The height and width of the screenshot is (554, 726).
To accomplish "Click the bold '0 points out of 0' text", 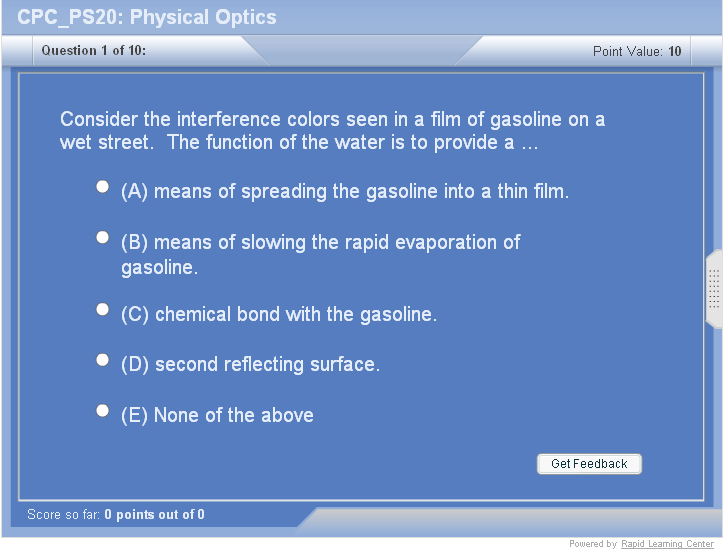I will (x=154, y=515).
